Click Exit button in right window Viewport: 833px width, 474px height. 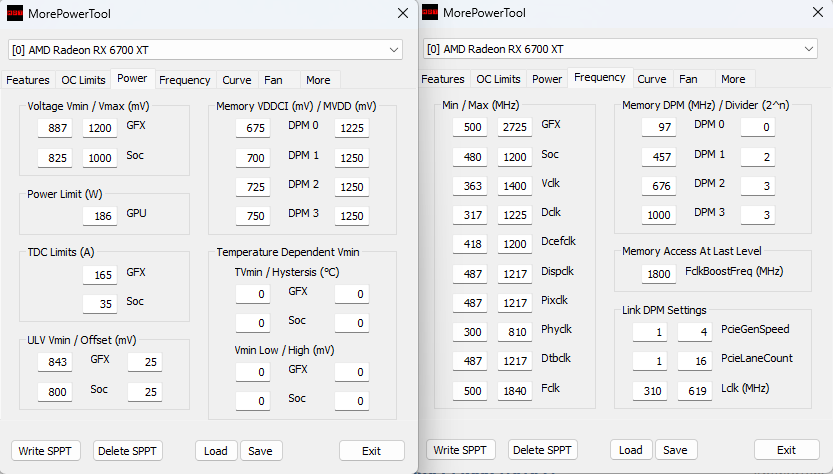pos(786,450)
